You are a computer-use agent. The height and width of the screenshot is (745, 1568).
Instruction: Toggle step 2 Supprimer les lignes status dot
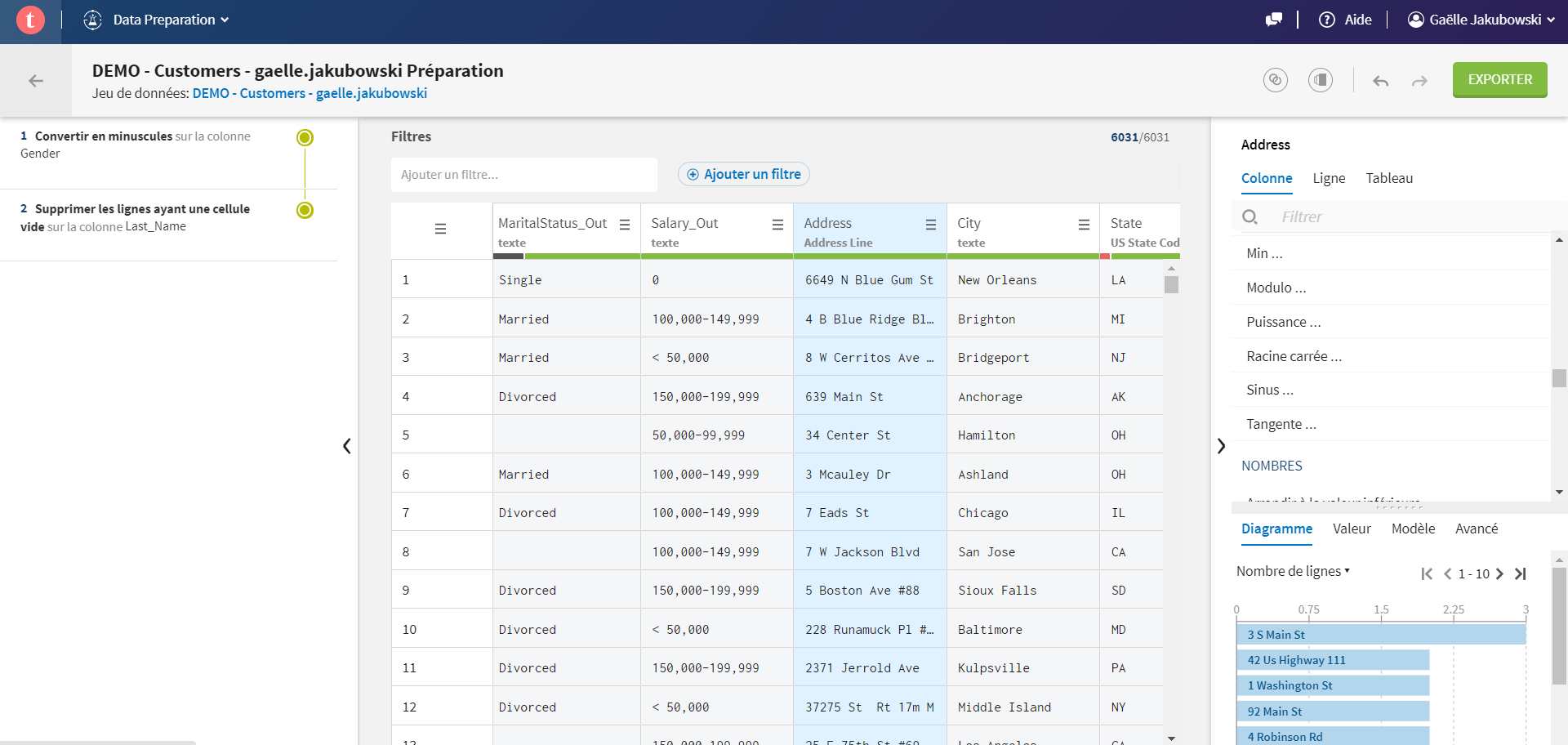tap(305, 210)
